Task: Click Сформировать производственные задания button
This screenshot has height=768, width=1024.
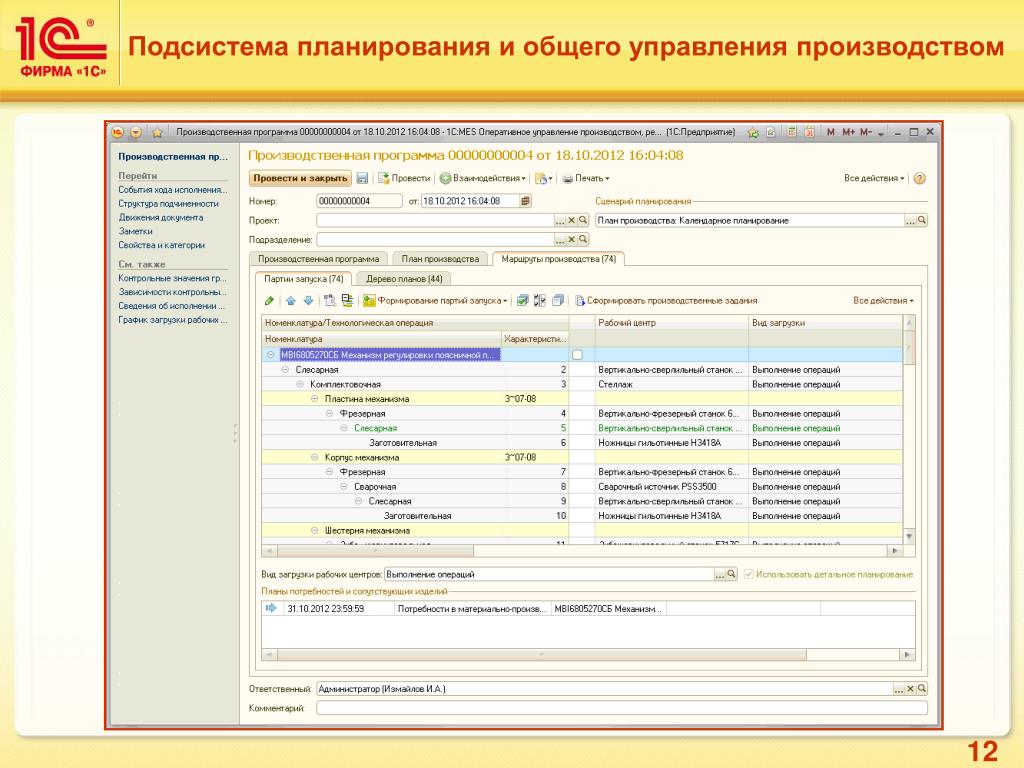Action: pos(665,300)
